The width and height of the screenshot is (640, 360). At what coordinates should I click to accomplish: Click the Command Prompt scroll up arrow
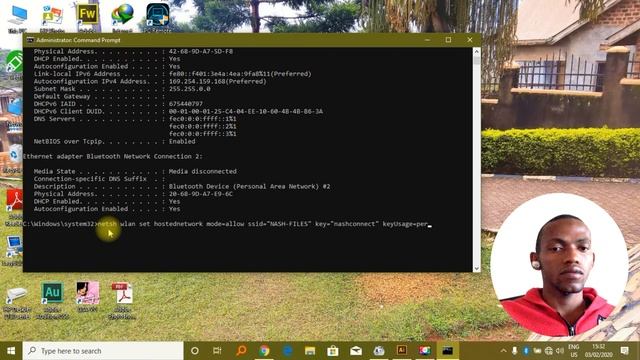point(476,51)
